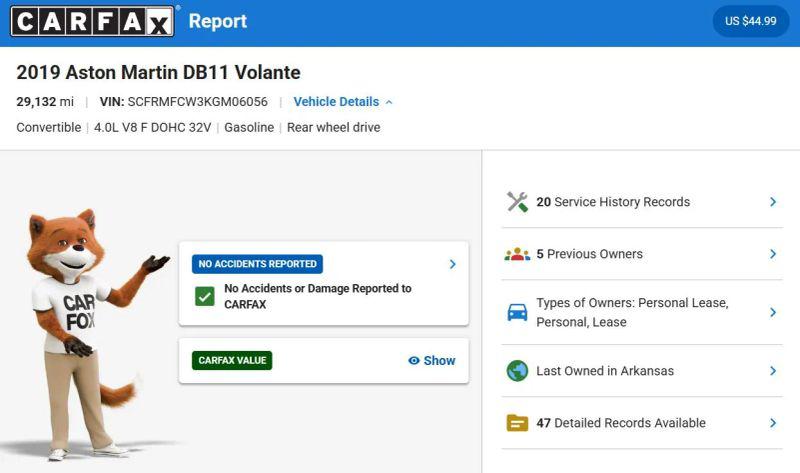The image size is (800, 473).
Task: Open Service History Records via its chevron
Action: tap(773, 202)
